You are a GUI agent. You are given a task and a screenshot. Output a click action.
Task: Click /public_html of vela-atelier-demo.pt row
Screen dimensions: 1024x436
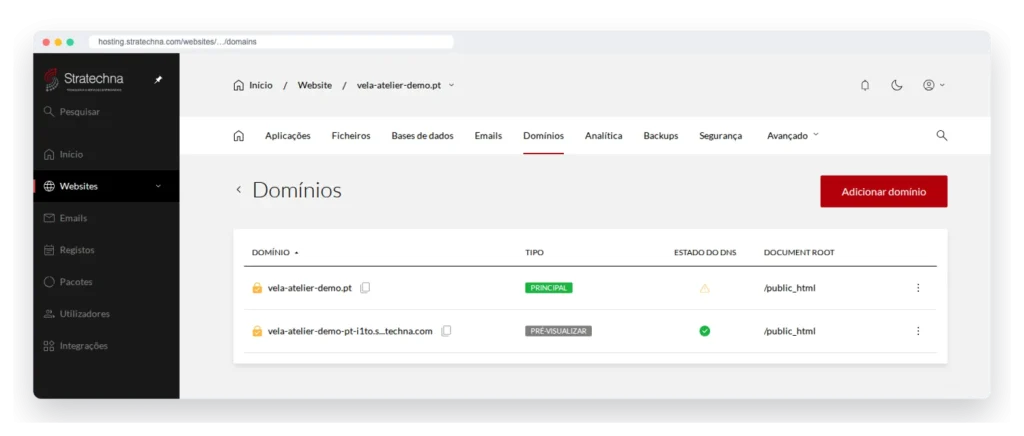790,288
